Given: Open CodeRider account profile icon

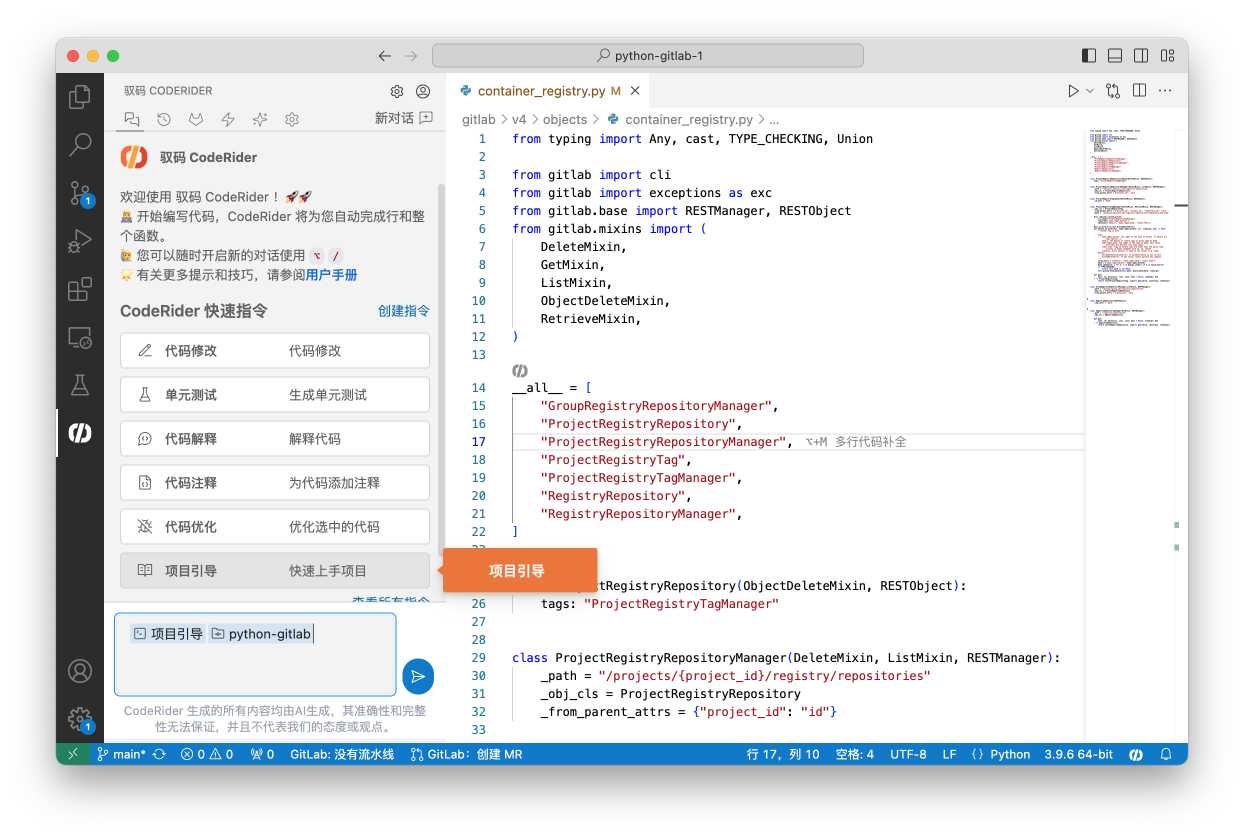Looking at the screenshot, I should pyautogui.click(x=423, y=91).
